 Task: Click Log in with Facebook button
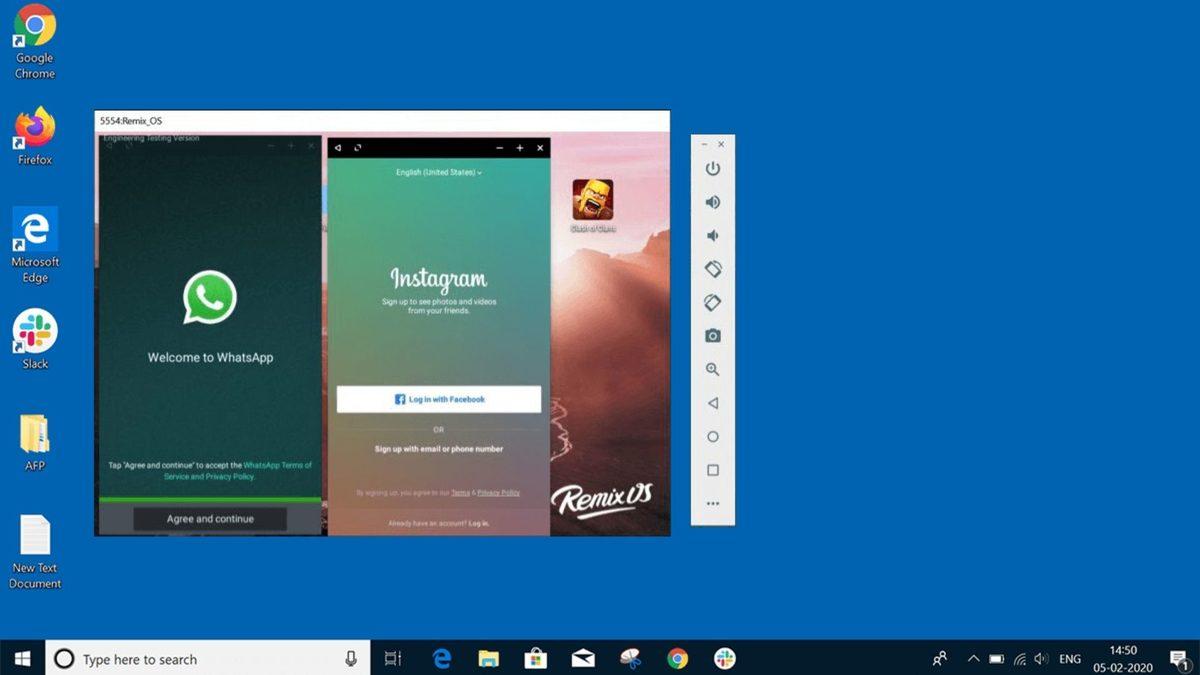pos(439,399)
